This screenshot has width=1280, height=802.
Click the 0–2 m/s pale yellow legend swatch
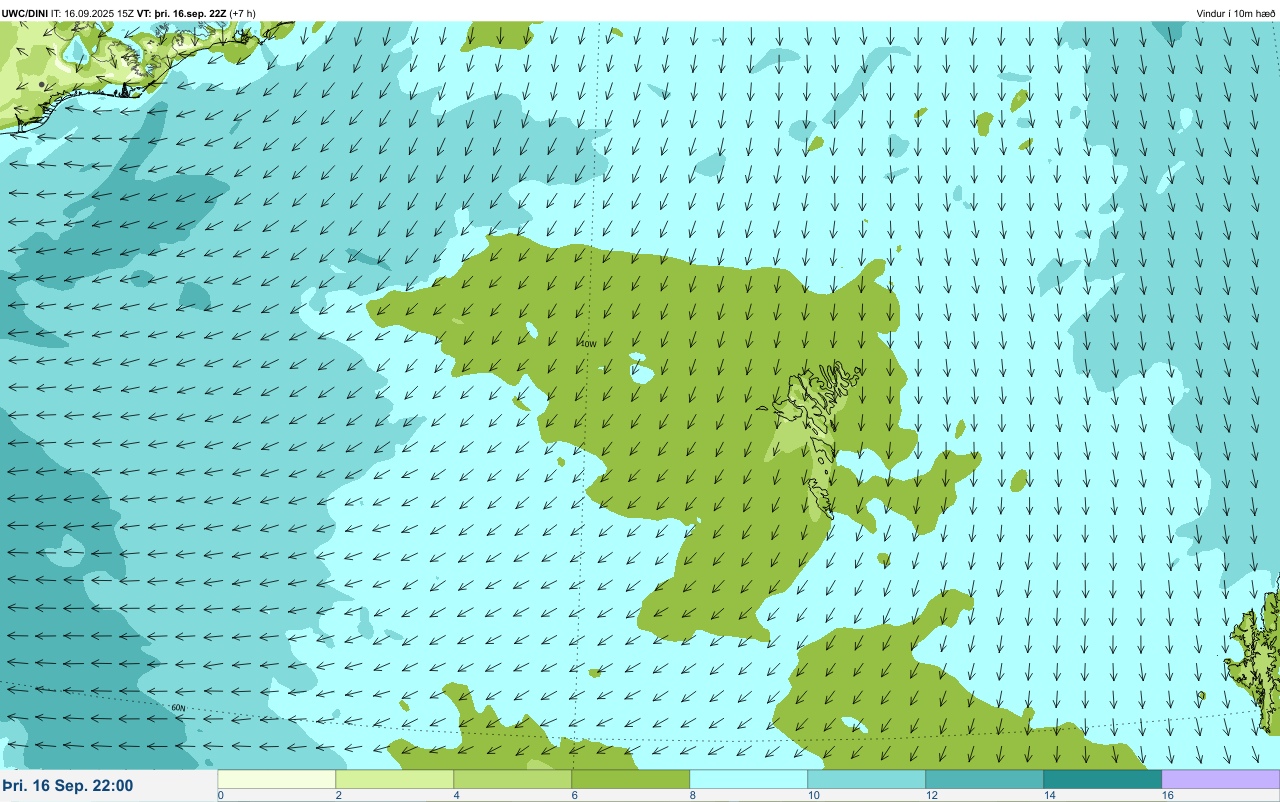(277, 779)
